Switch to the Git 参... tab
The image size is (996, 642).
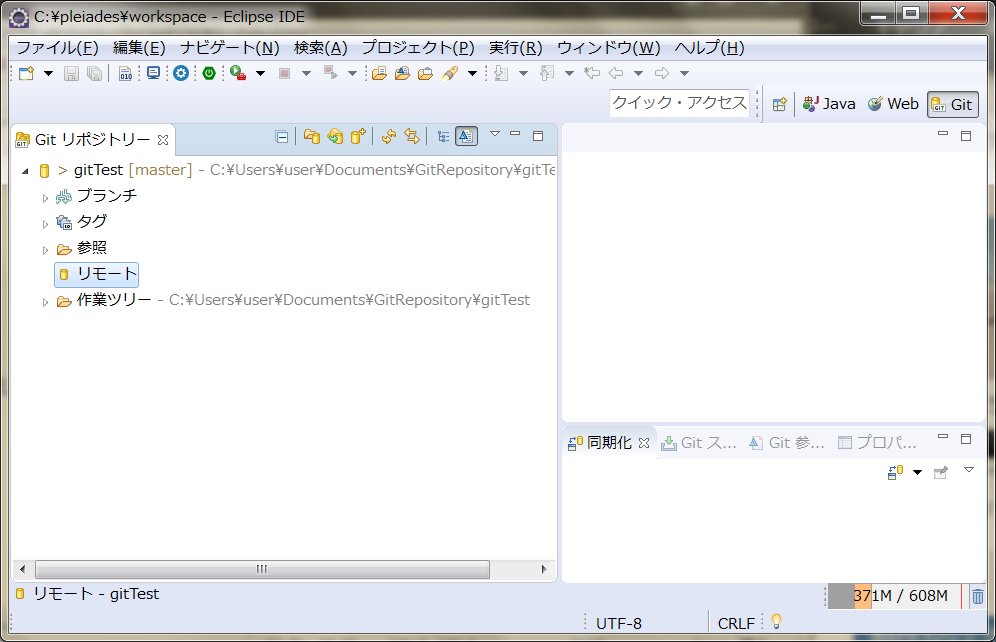click(x=786, y=443)
